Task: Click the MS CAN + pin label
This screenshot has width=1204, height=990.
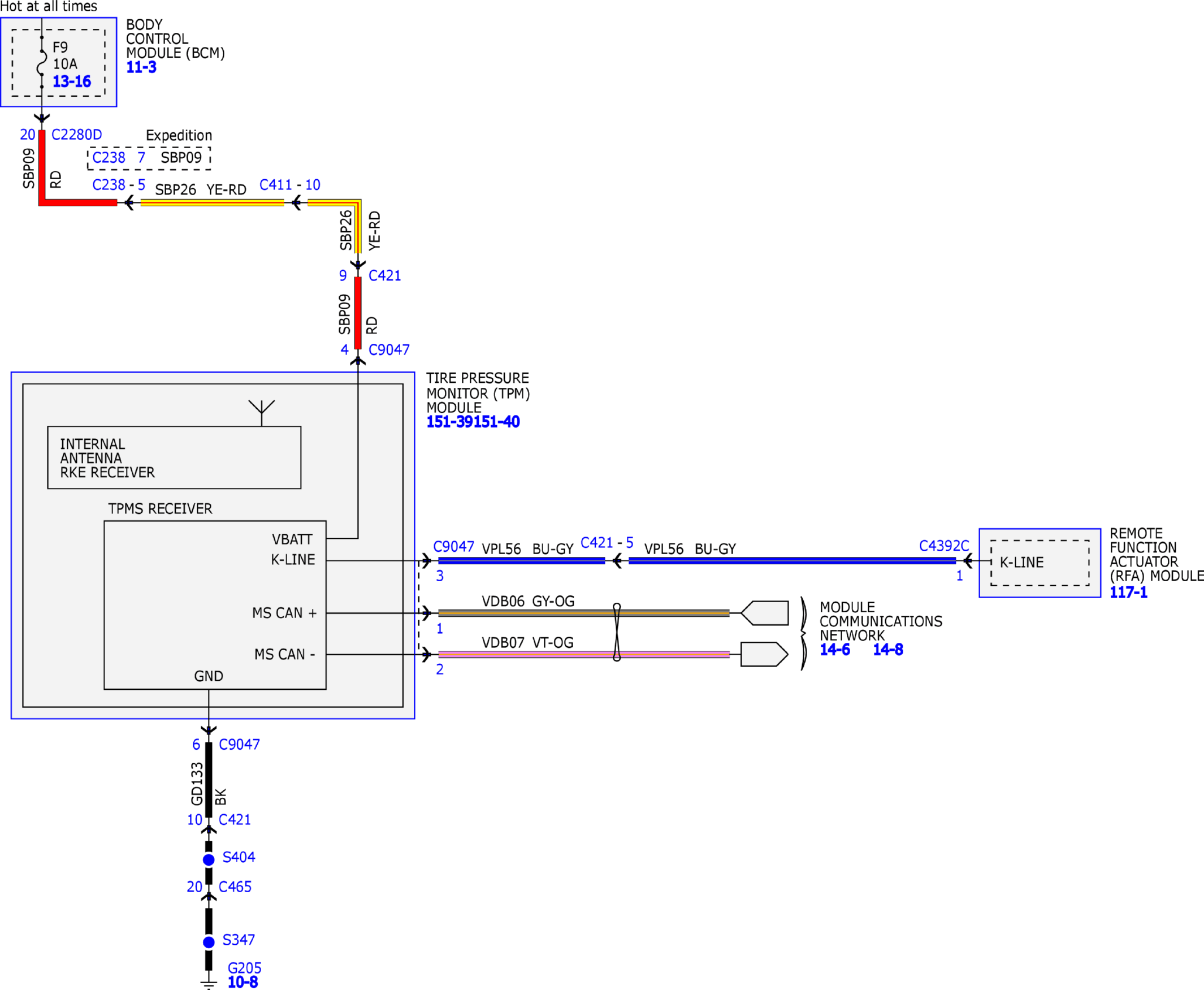Action: (x=284, y=613)
